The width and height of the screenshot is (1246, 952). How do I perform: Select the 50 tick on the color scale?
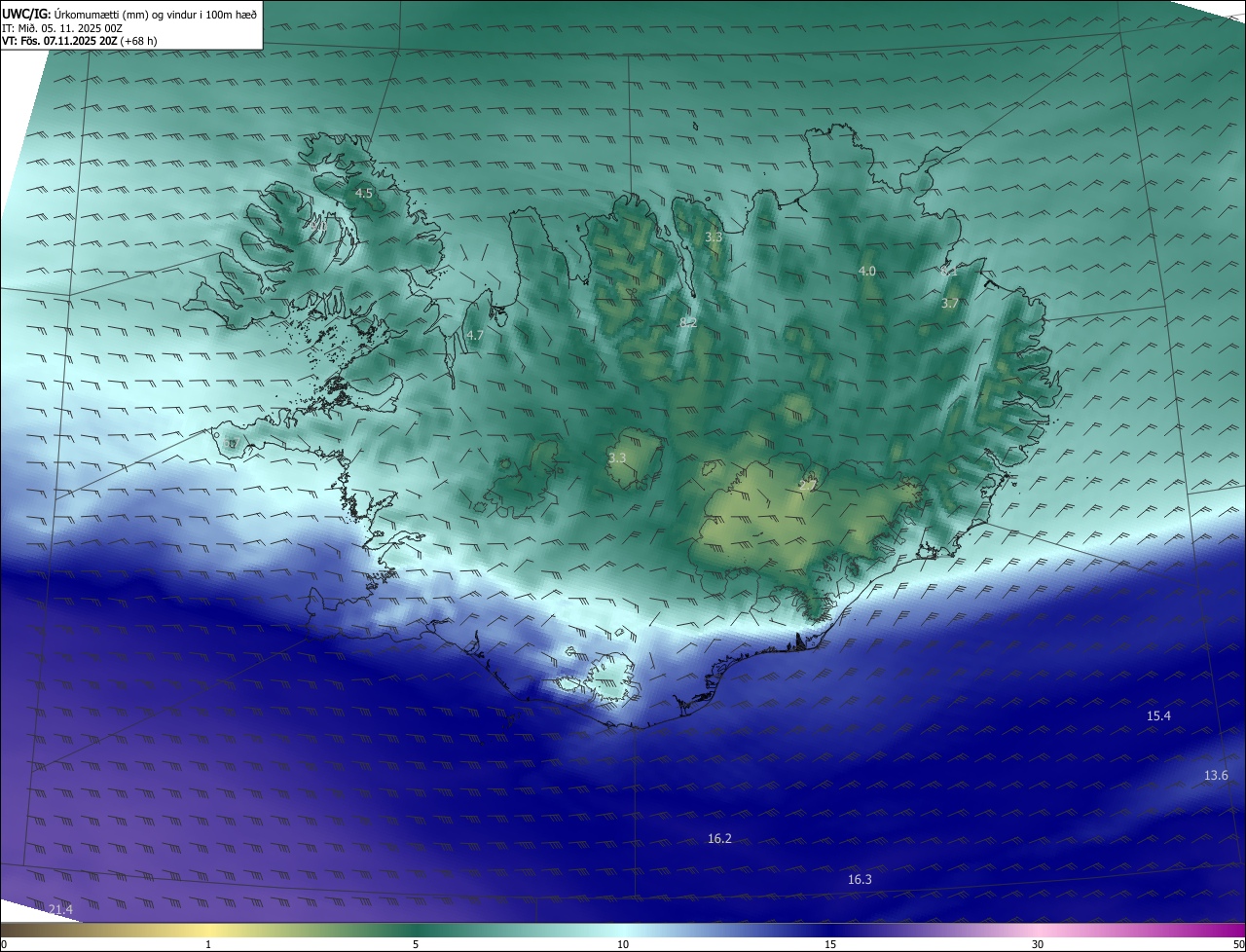click(1238, 944)
